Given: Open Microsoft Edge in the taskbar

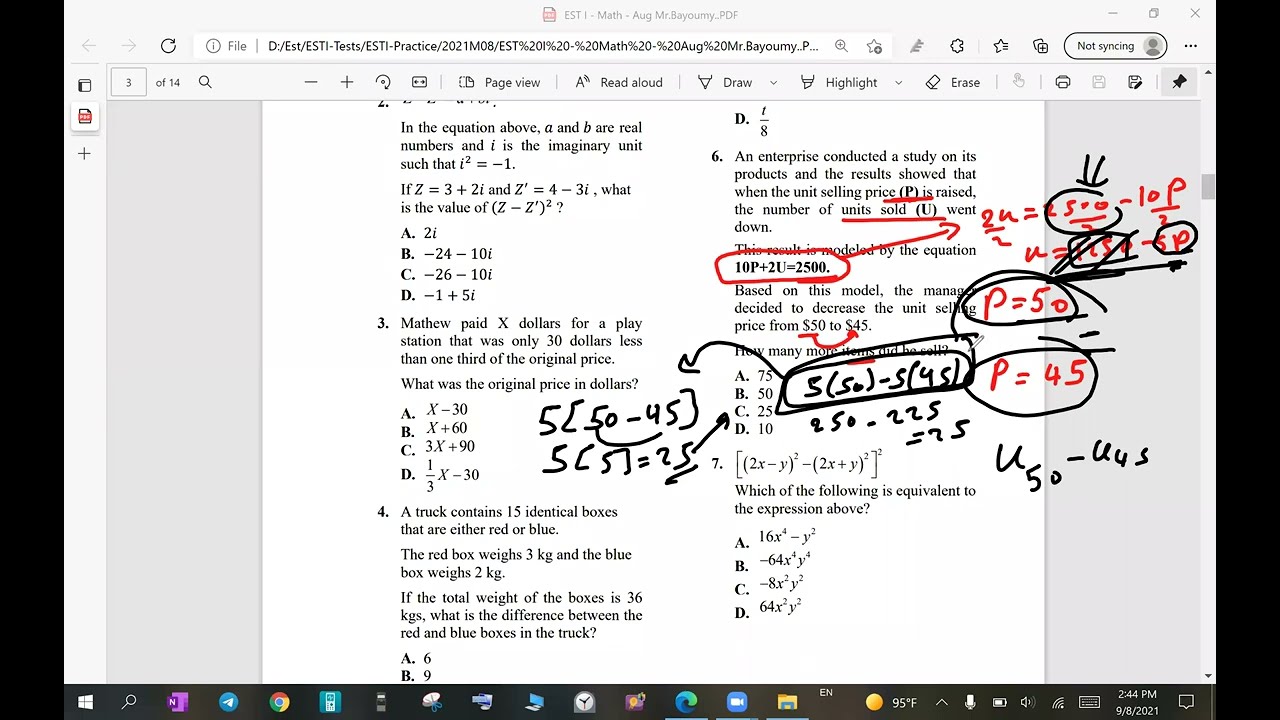Looking at the screenshot, I should 686,702.
